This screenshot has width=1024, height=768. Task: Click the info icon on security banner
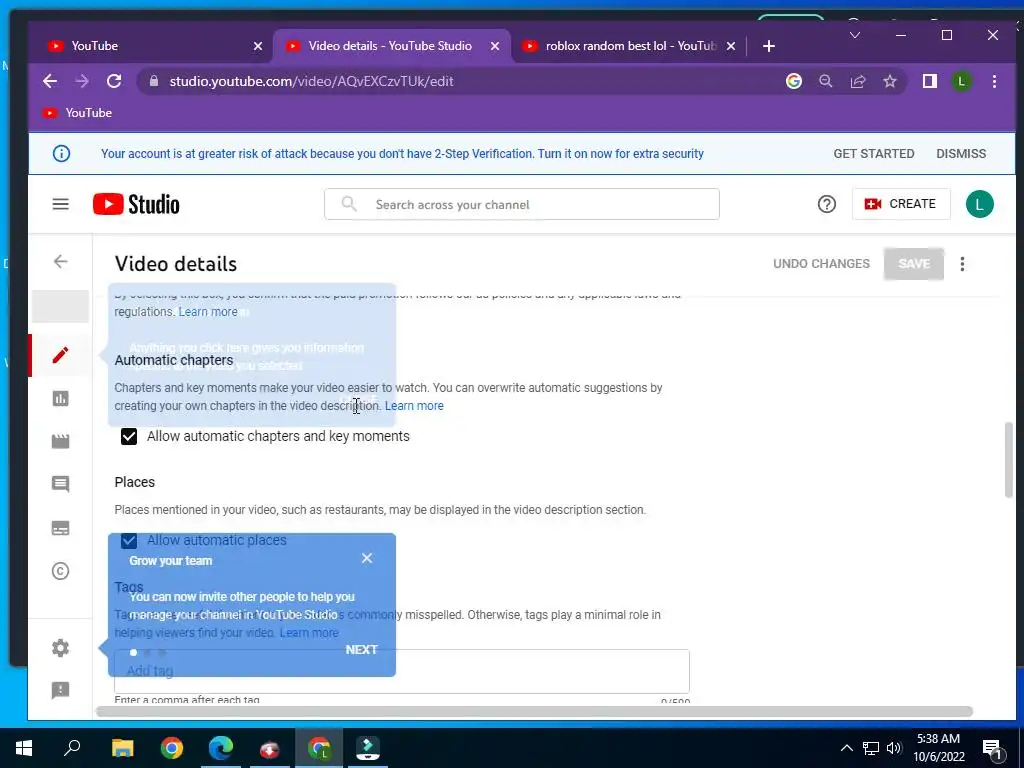[61, 153]
